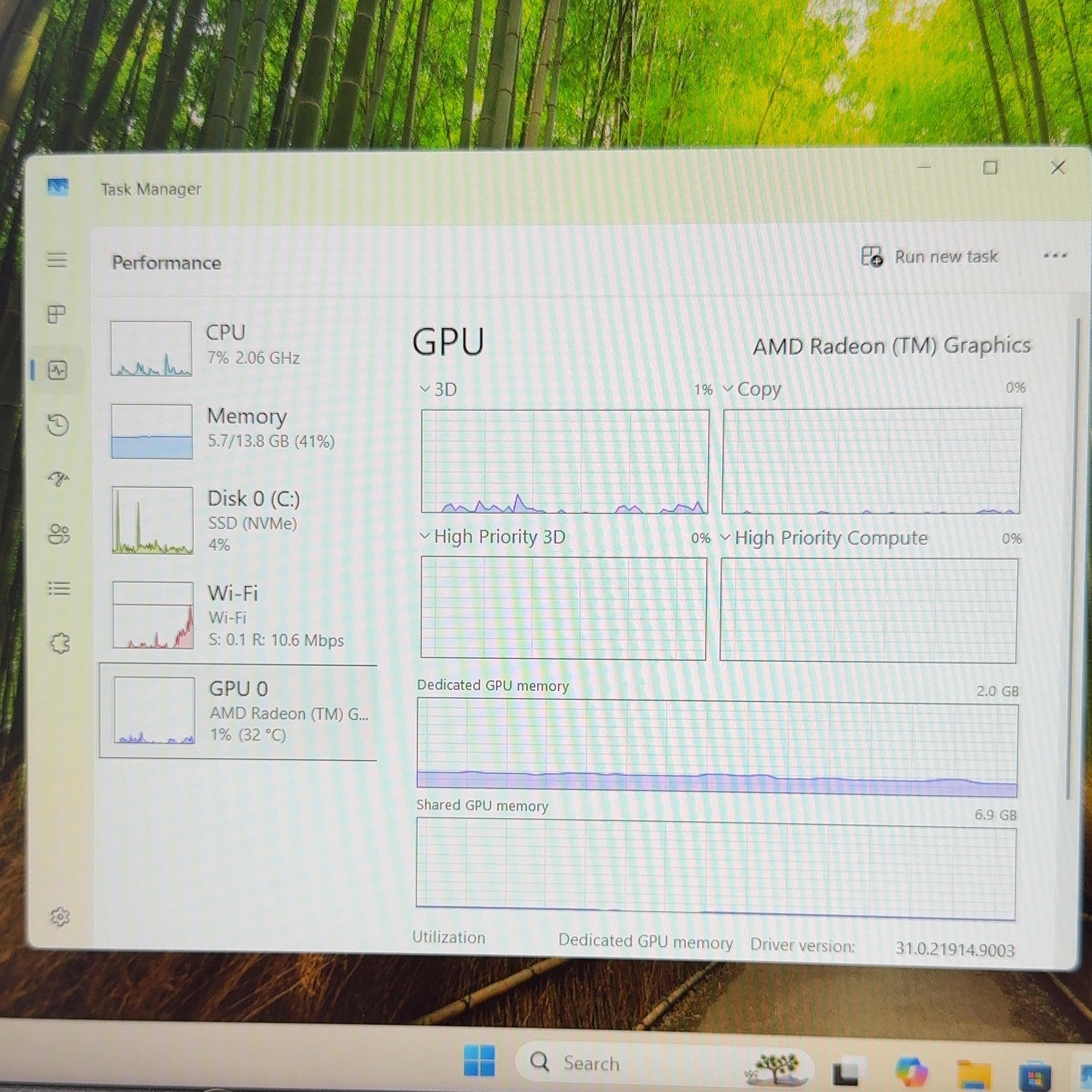Viewport: 1092px width, 1092px height.
Task: Minimize the Task Manager window
Action: [x=924, y=167]
